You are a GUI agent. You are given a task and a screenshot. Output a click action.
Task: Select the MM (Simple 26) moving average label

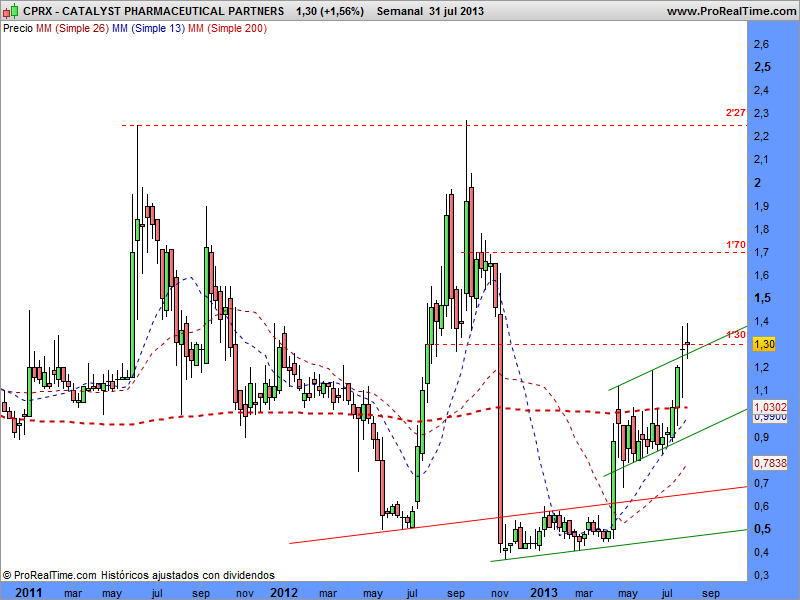72,29
